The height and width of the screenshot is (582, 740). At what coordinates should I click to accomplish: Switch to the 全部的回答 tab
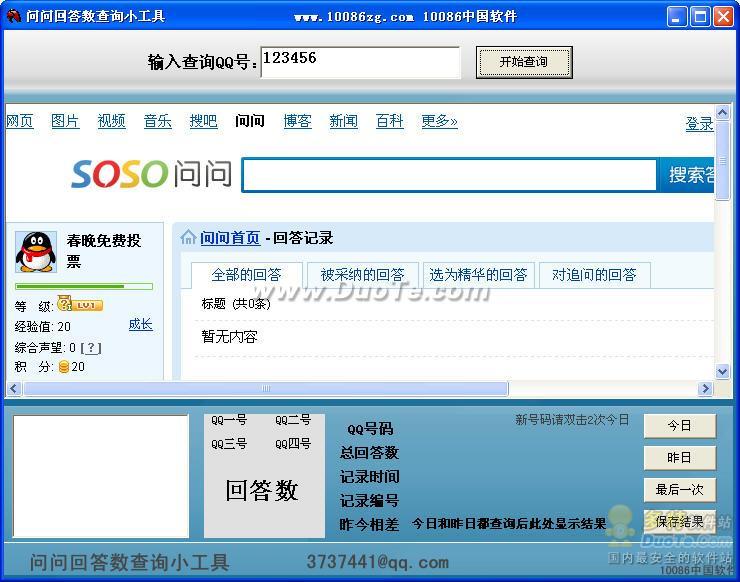(246, 275)
